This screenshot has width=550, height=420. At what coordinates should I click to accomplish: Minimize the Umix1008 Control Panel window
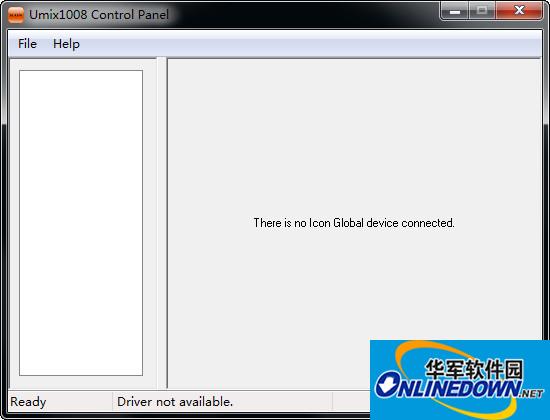(455, 11)
